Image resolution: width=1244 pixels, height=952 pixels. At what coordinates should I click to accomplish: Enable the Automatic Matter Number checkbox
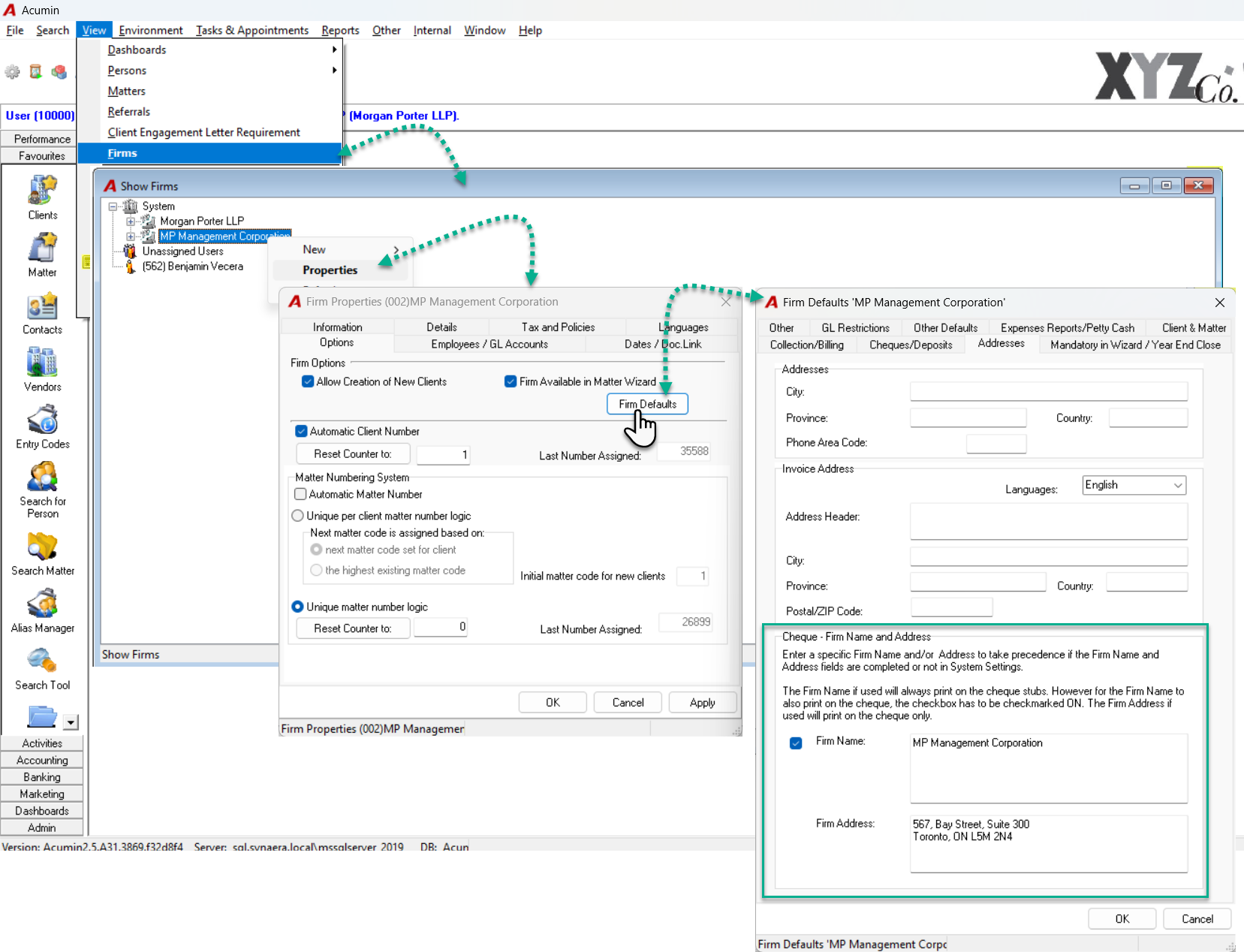[x=300, y=494]
